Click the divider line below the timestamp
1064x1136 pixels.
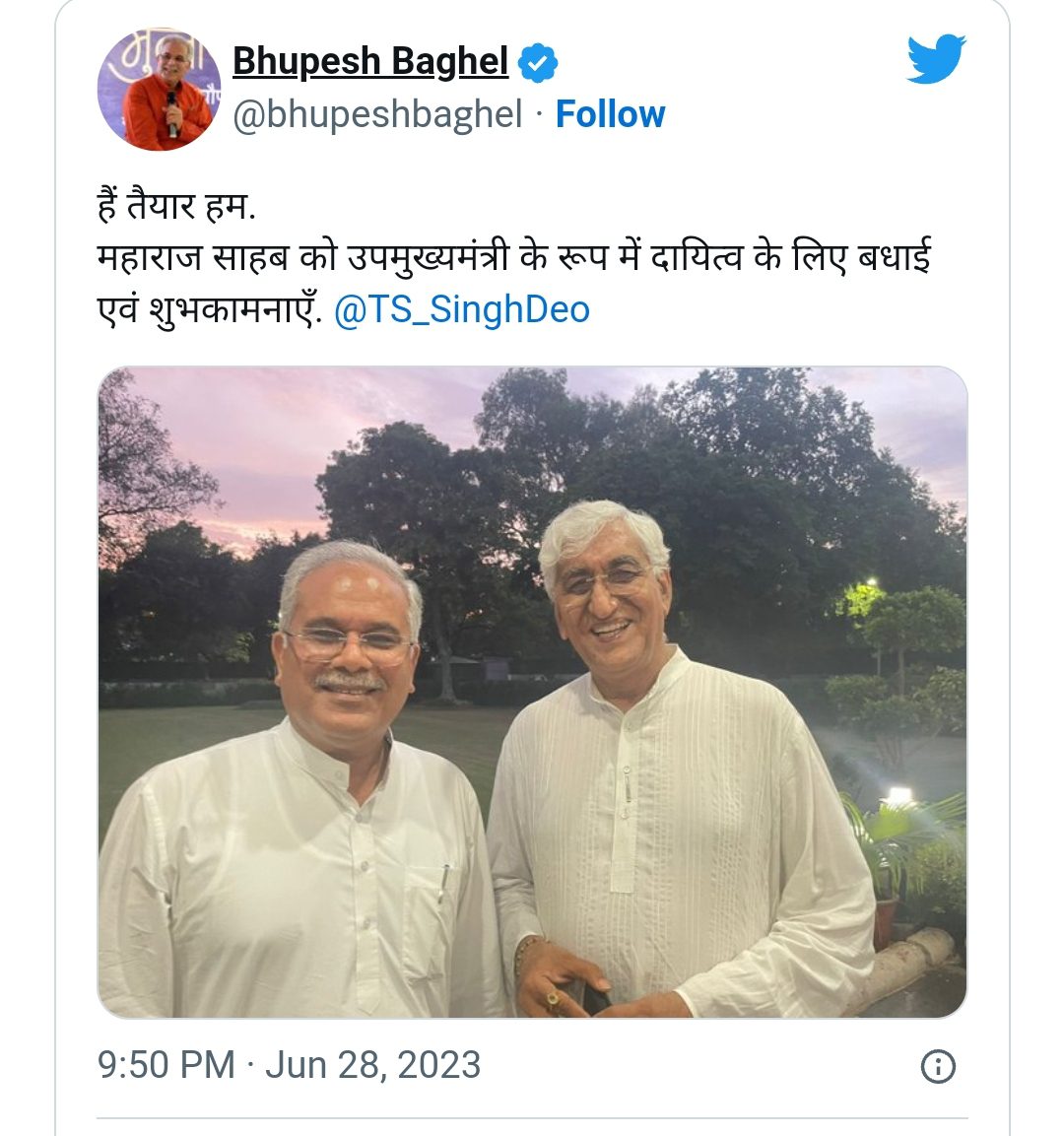[x=532, y=1118]
